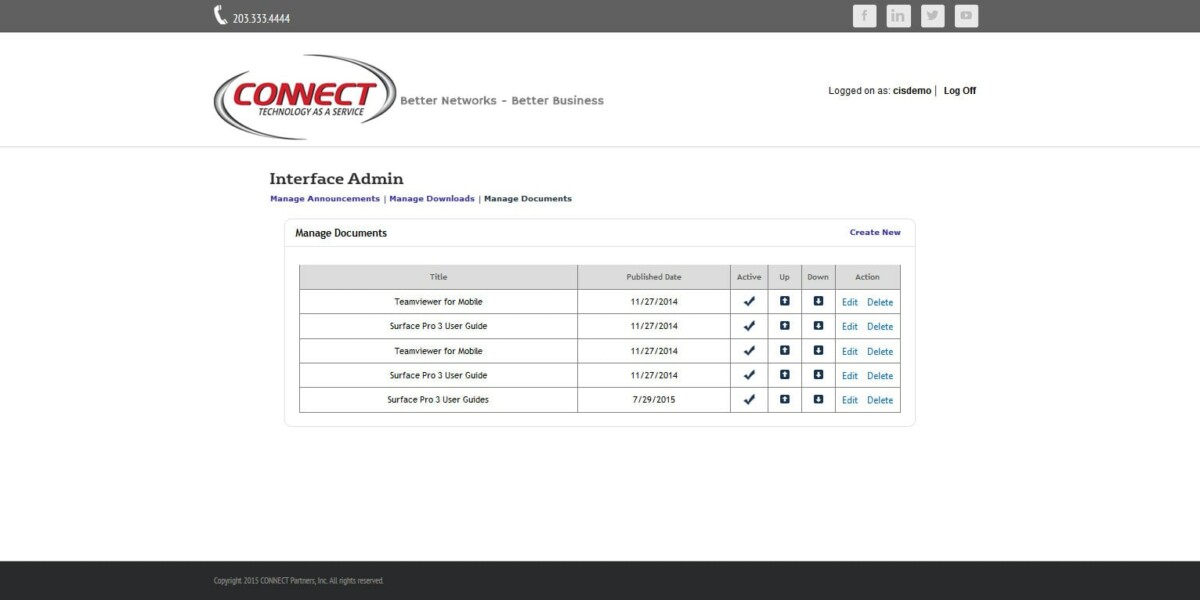Move the second Surface Pro 3 User Guide up
1200x600 pixels.
point(784,375)
